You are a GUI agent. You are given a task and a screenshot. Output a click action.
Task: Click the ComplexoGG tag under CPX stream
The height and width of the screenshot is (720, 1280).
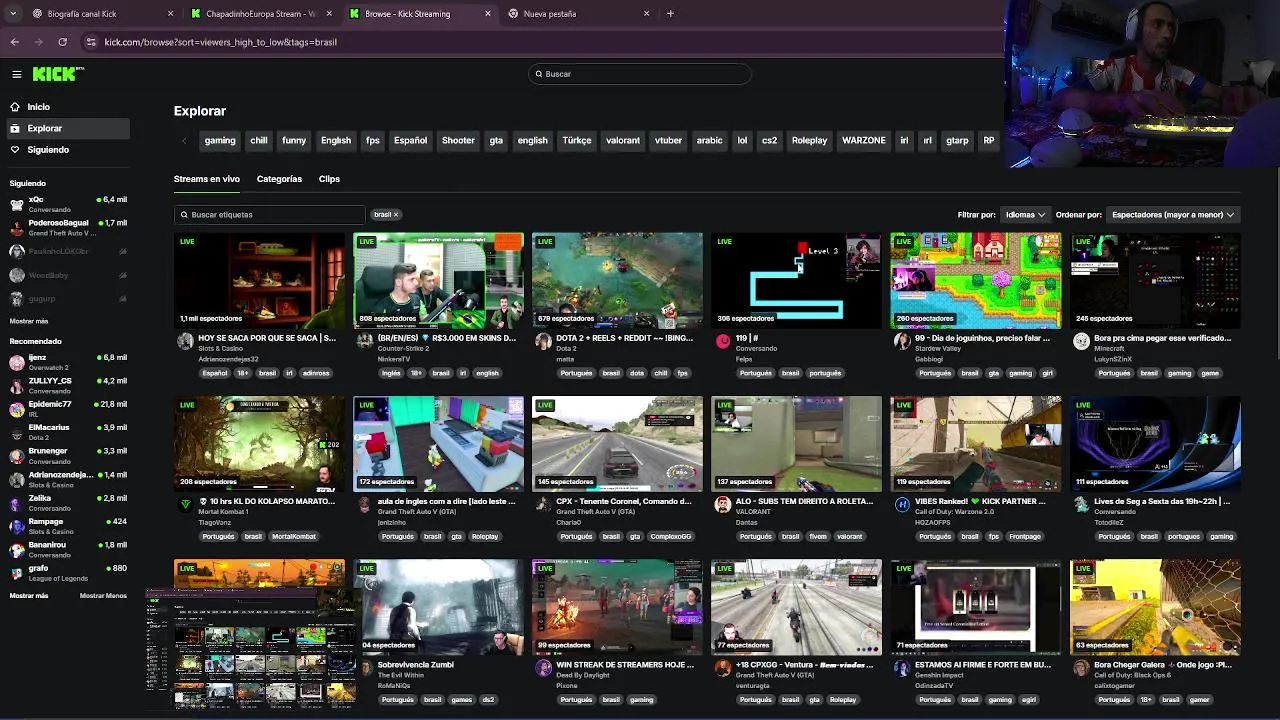pos(671,537)
